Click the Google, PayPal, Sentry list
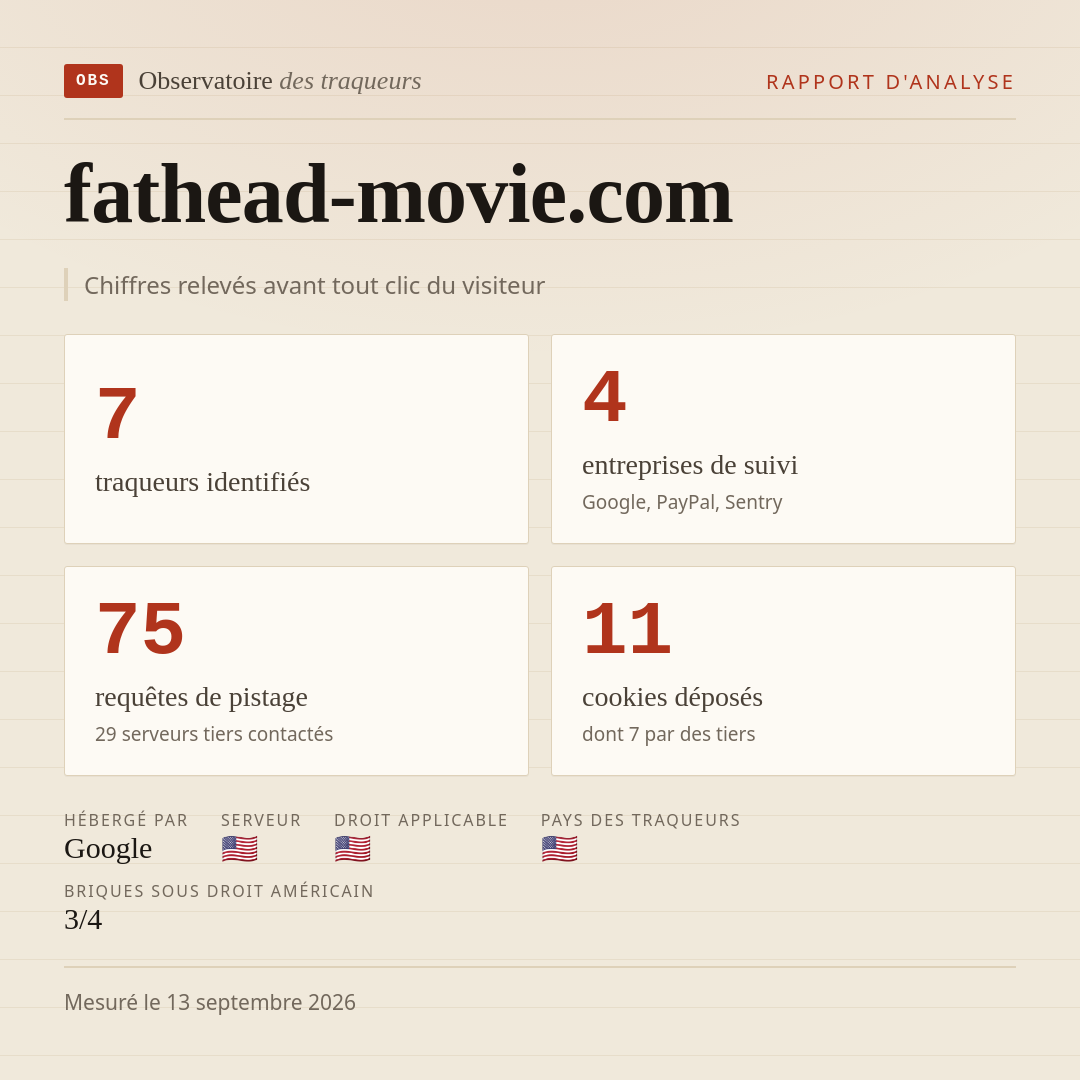1080x1080 pixels. (x=682, y=502)
